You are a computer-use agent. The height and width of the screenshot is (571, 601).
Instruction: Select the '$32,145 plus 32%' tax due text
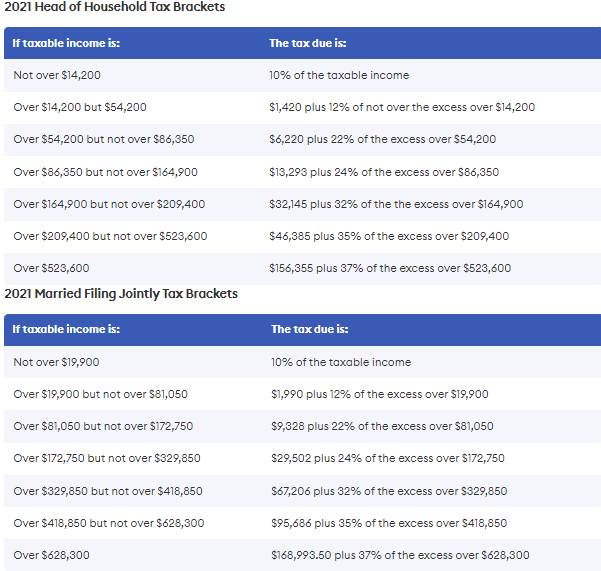click(x=396, y=204)
